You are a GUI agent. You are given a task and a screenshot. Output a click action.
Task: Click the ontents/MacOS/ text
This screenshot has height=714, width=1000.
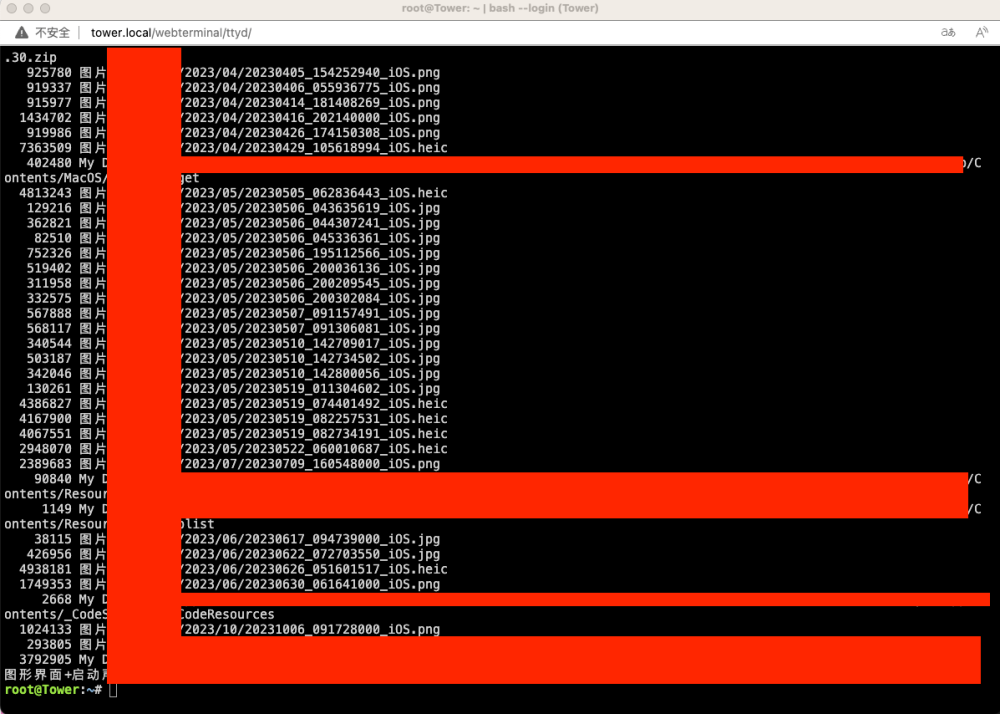[56, 178]
